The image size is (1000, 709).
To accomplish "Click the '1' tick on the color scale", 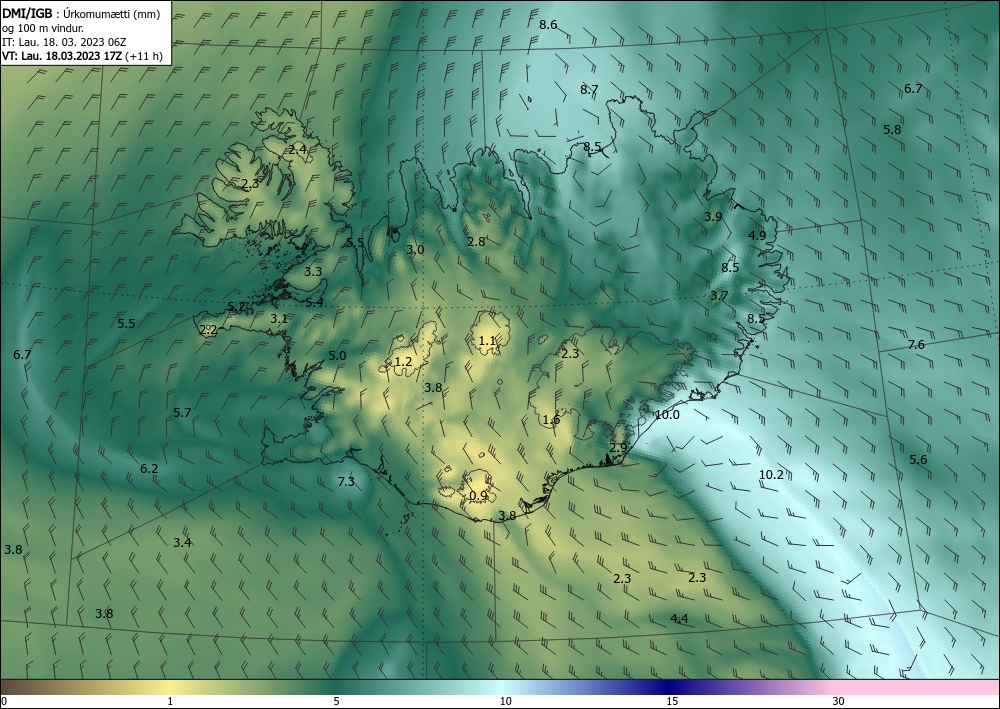I will point(170,702).
